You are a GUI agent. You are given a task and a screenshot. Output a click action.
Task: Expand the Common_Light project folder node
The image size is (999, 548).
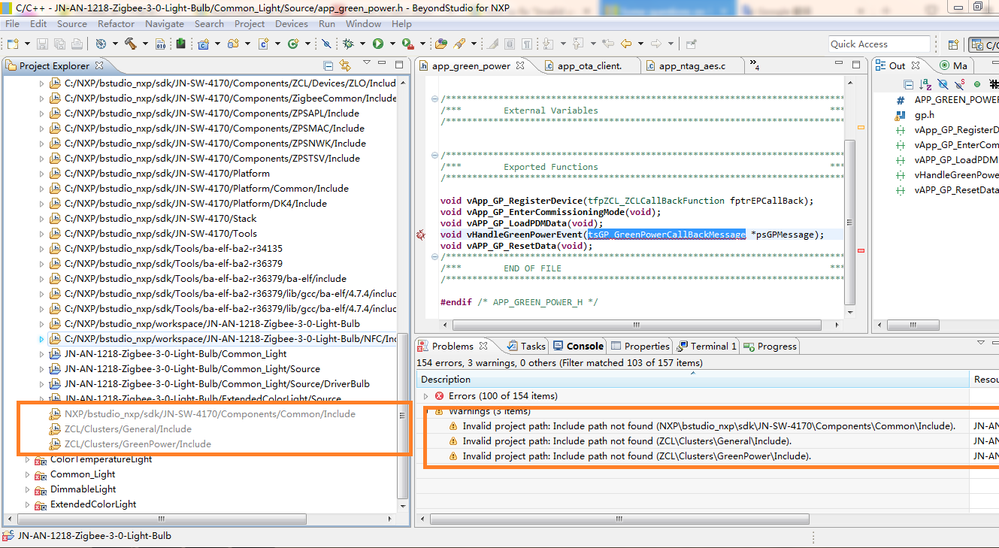click(x=27, y=474)
